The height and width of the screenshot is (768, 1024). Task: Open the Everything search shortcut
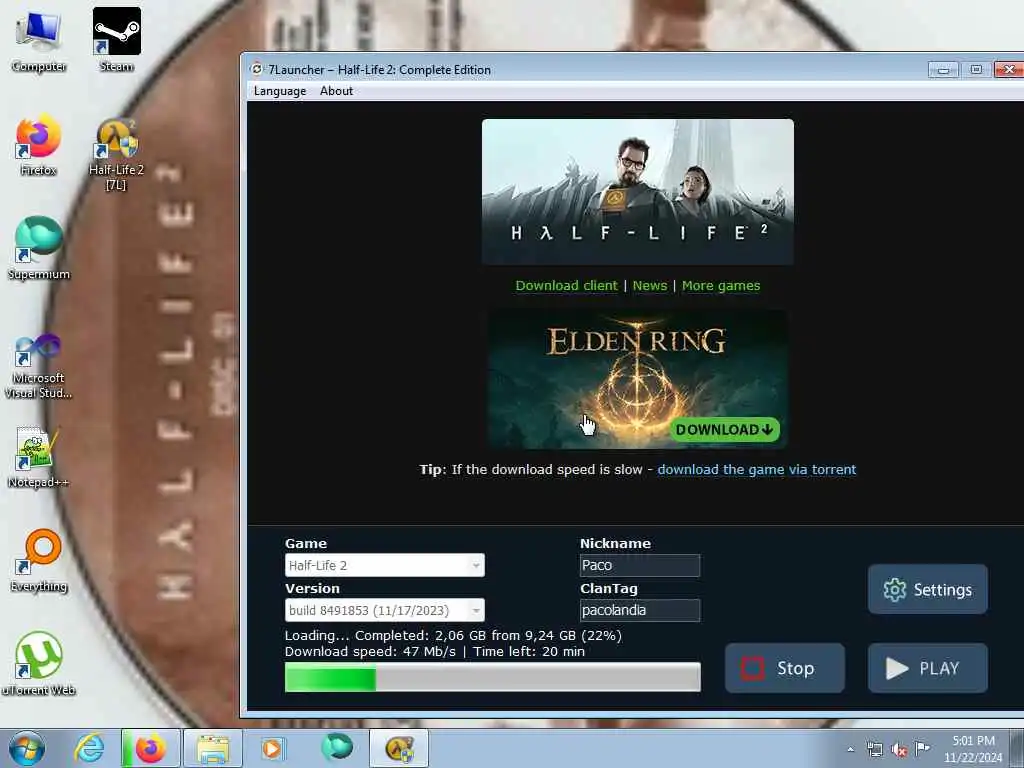click(x=39, y=560)
